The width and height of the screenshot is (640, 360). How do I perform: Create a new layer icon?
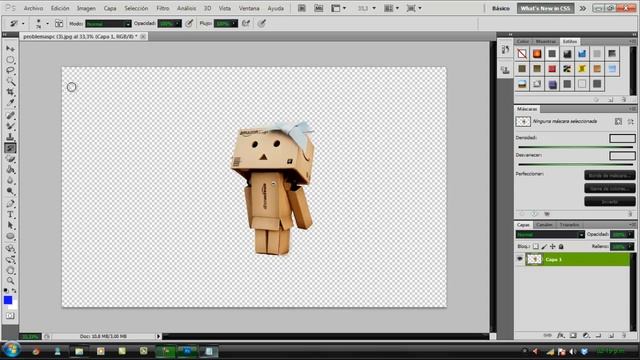[611, 336]
